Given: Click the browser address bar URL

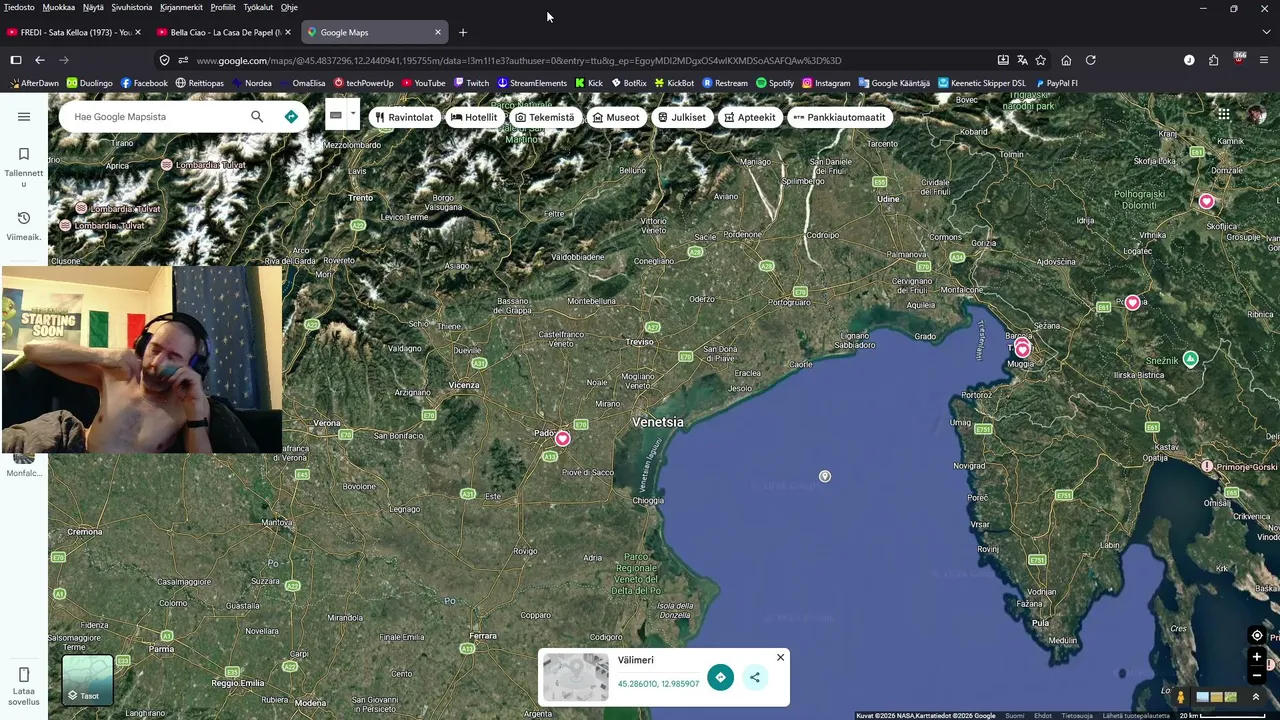Looking at the screenshot, I should pyautogui.click(x=518, y=60).
